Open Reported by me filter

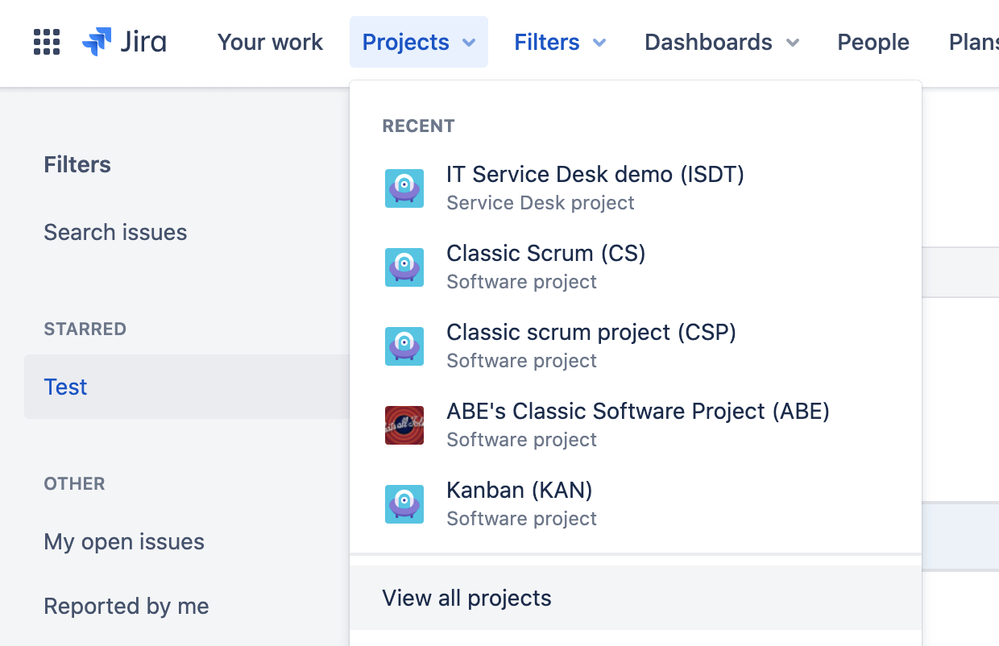coord(126,606)
